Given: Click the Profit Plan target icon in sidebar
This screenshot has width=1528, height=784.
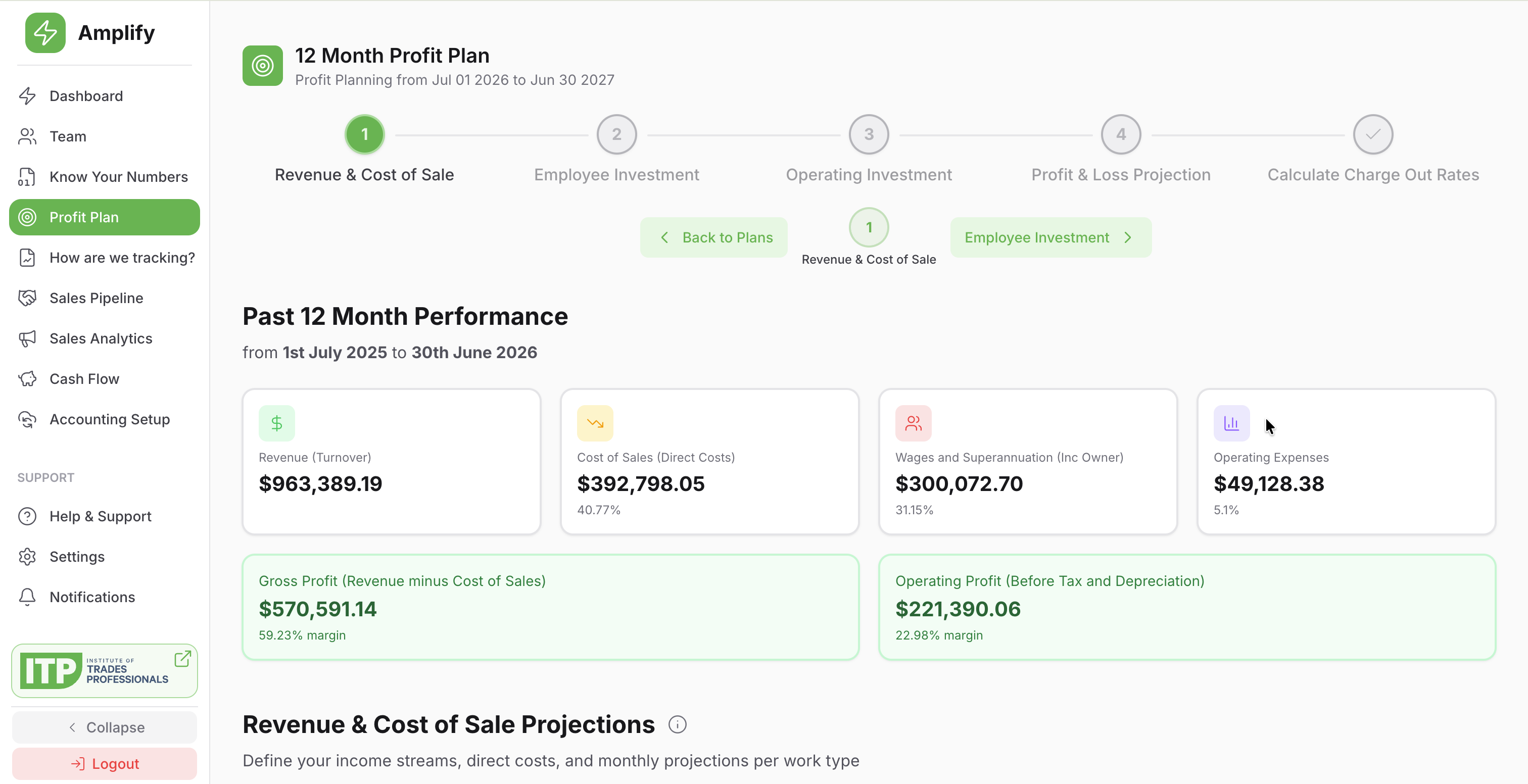Looking at the screenshot, I should pyautogui.click(x=27, y=217).
